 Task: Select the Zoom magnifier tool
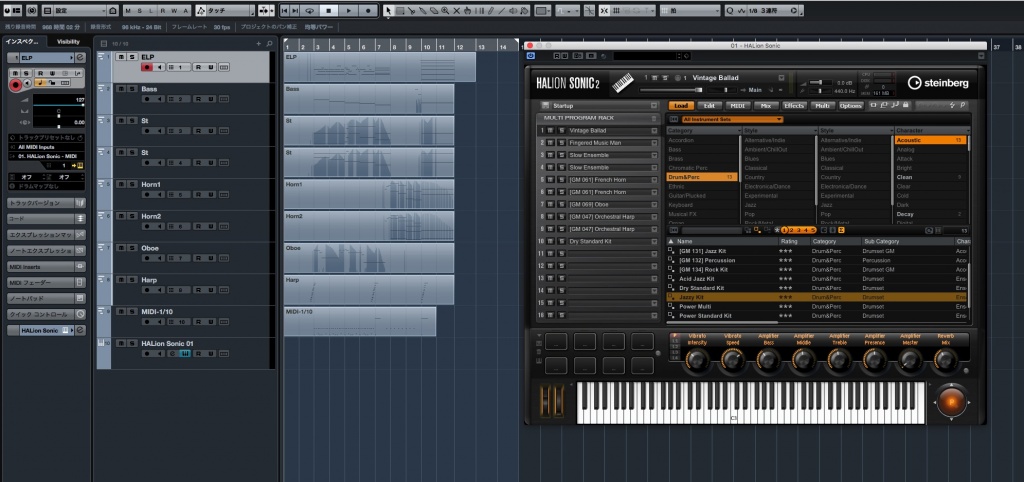(445, 10)
